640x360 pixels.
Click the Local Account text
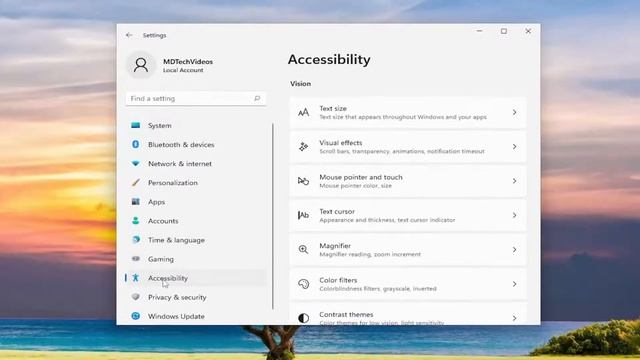click(x=183, y=70)
